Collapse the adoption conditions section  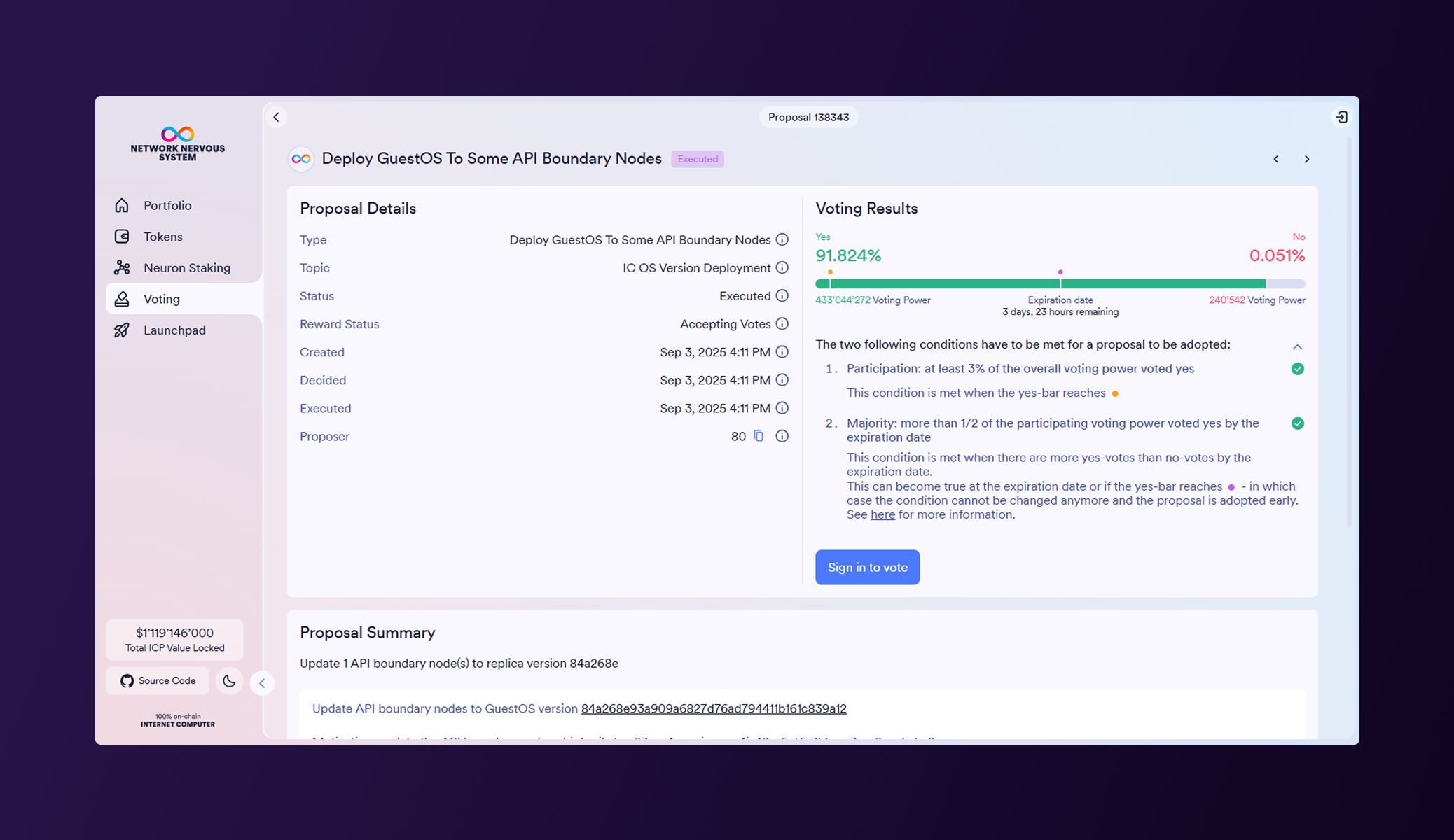(x=1297, y=346)
